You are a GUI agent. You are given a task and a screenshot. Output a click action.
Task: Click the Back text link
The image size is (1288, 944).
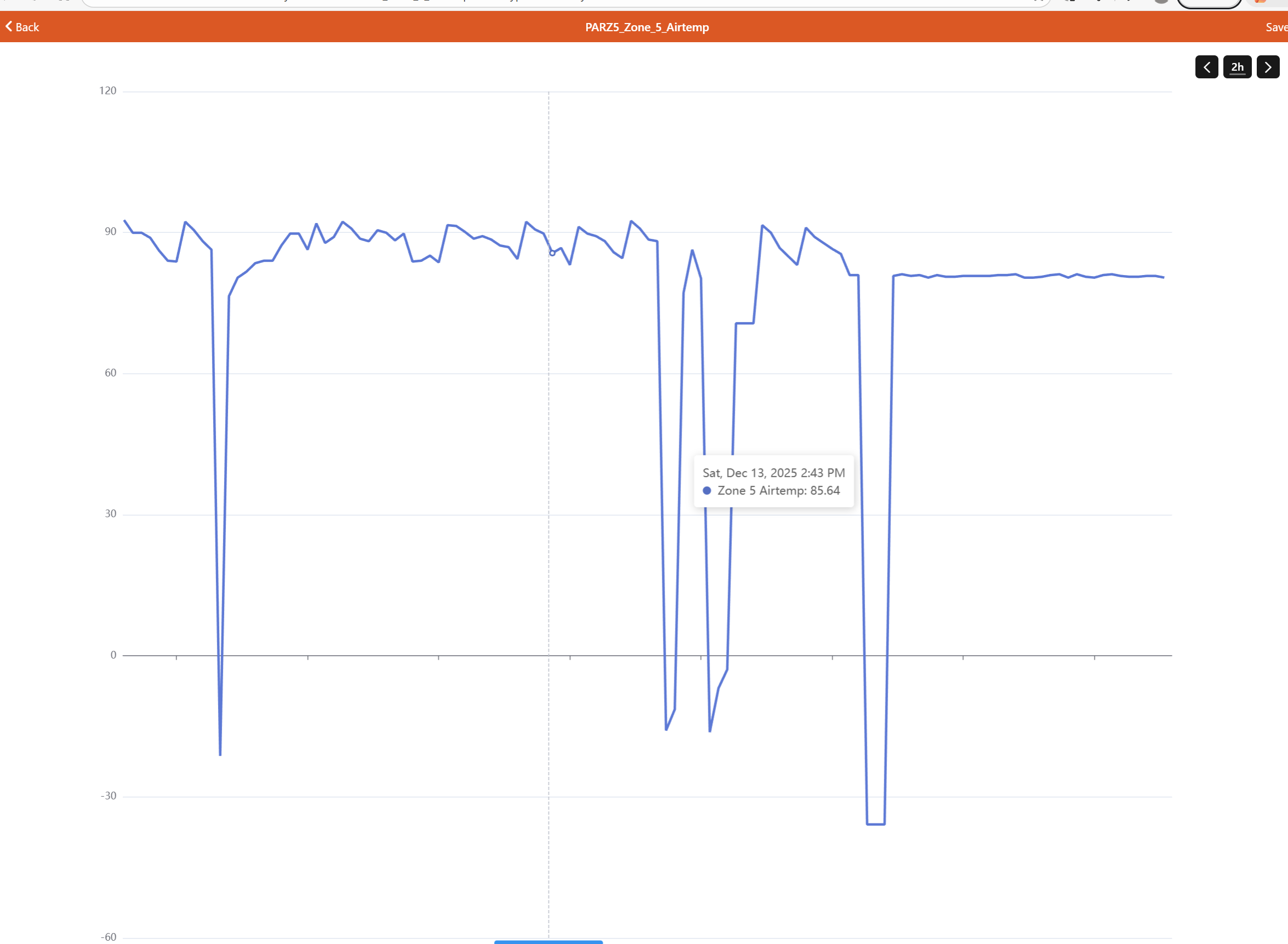click(x=27, y=27)
